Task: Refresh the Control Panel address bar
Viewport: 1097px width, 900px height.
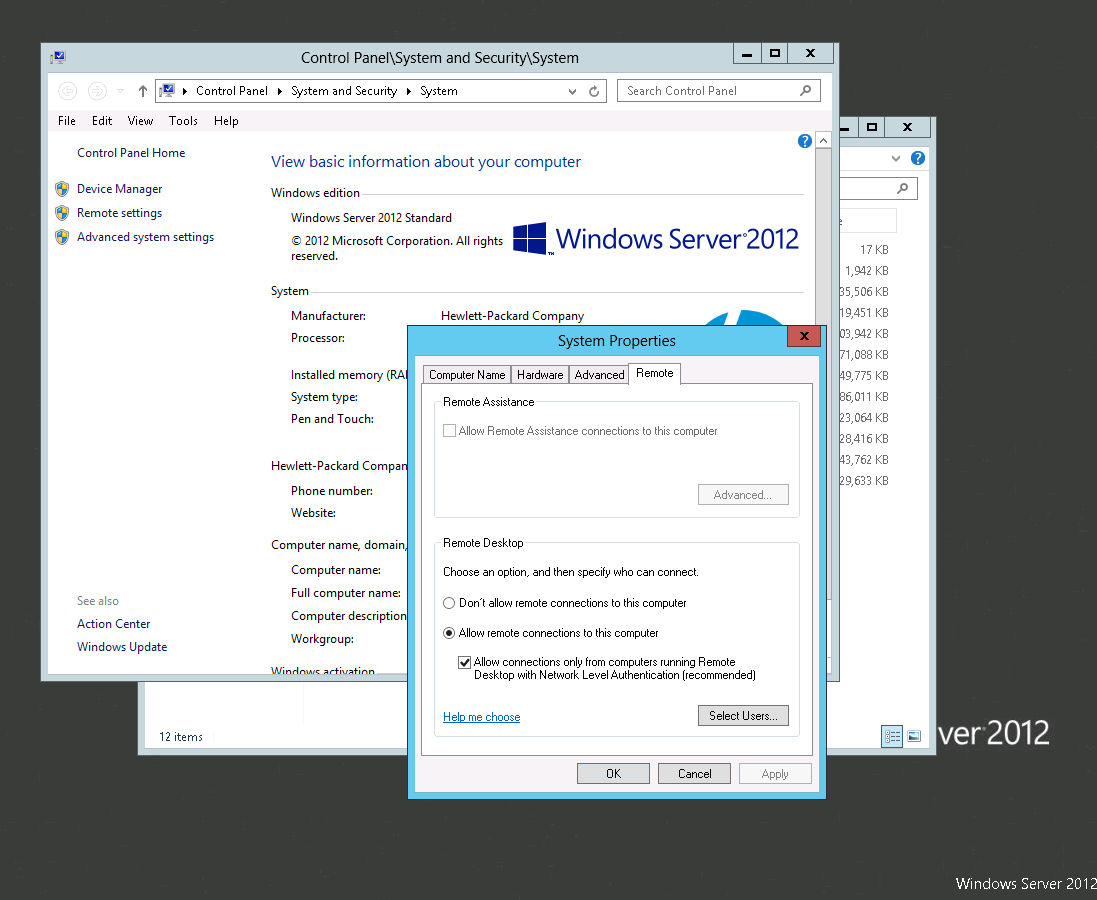Action: [x=594, y=91]
